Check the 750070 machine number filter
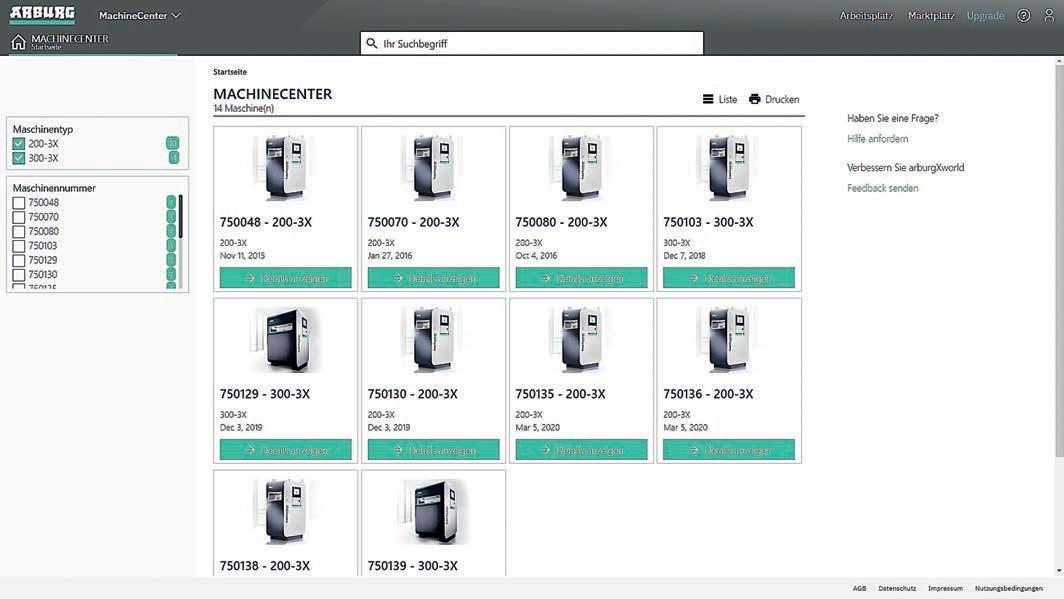 pyautogui.click(x=18, y=217)
